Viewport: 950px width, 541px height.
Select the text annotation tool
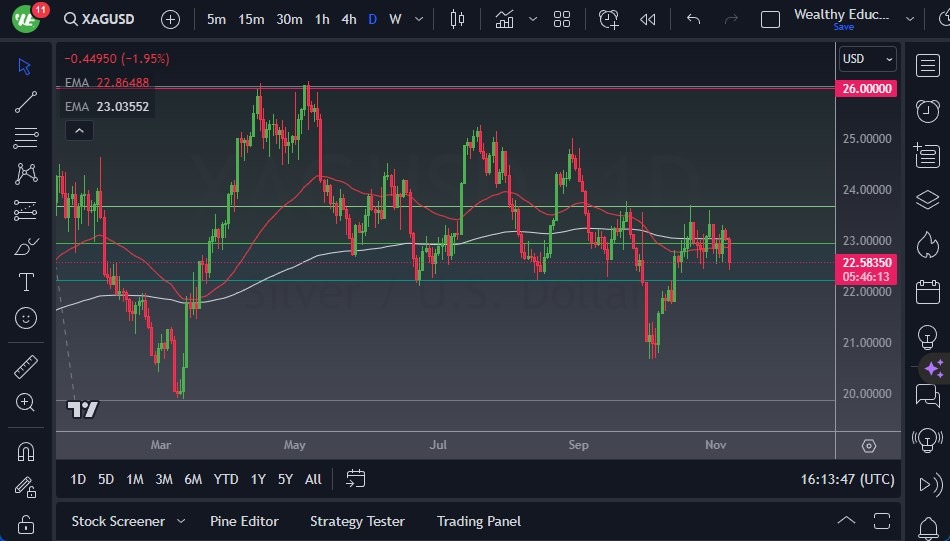tap(26, 282)
